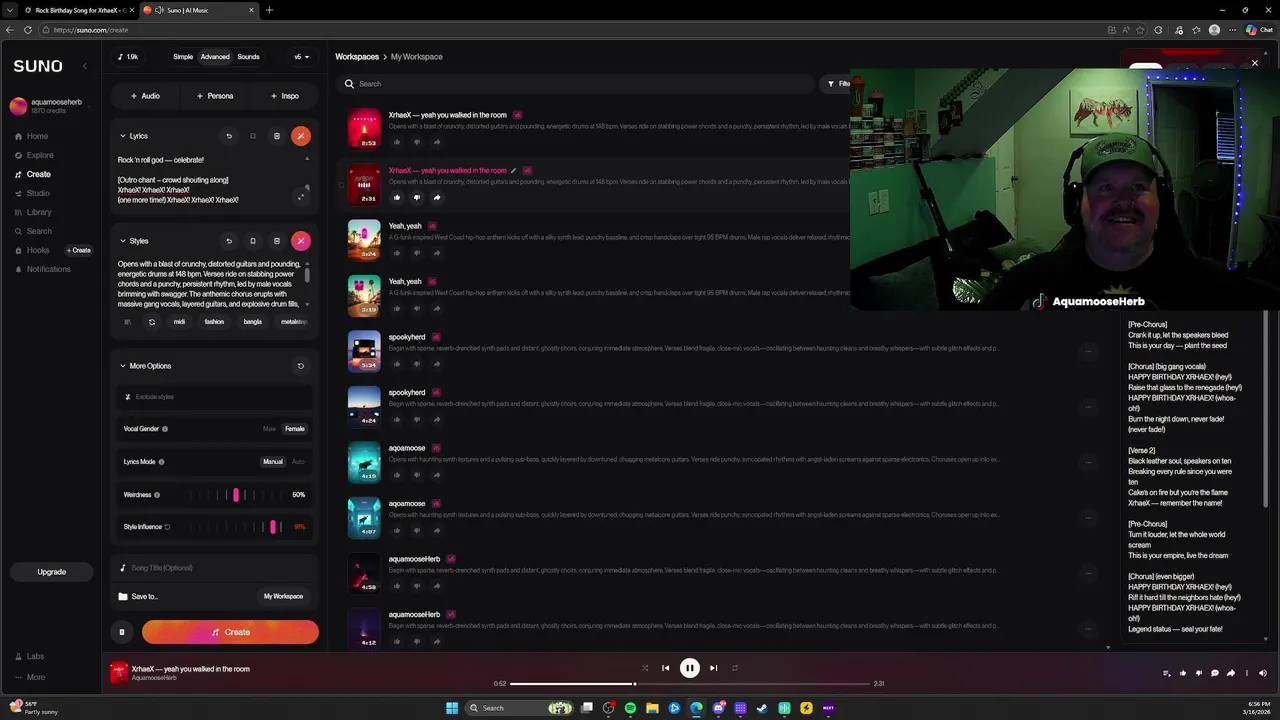The width and height of the screenshot is (1280, 720).
Task: Collapse the Styles section
Action: point(123,241)
